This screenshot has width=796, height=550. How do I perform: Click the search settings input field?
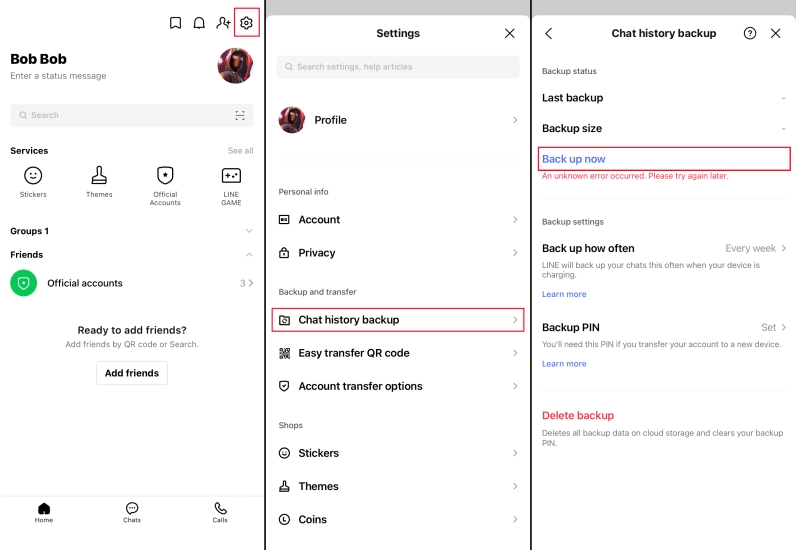tap(398, 67)
